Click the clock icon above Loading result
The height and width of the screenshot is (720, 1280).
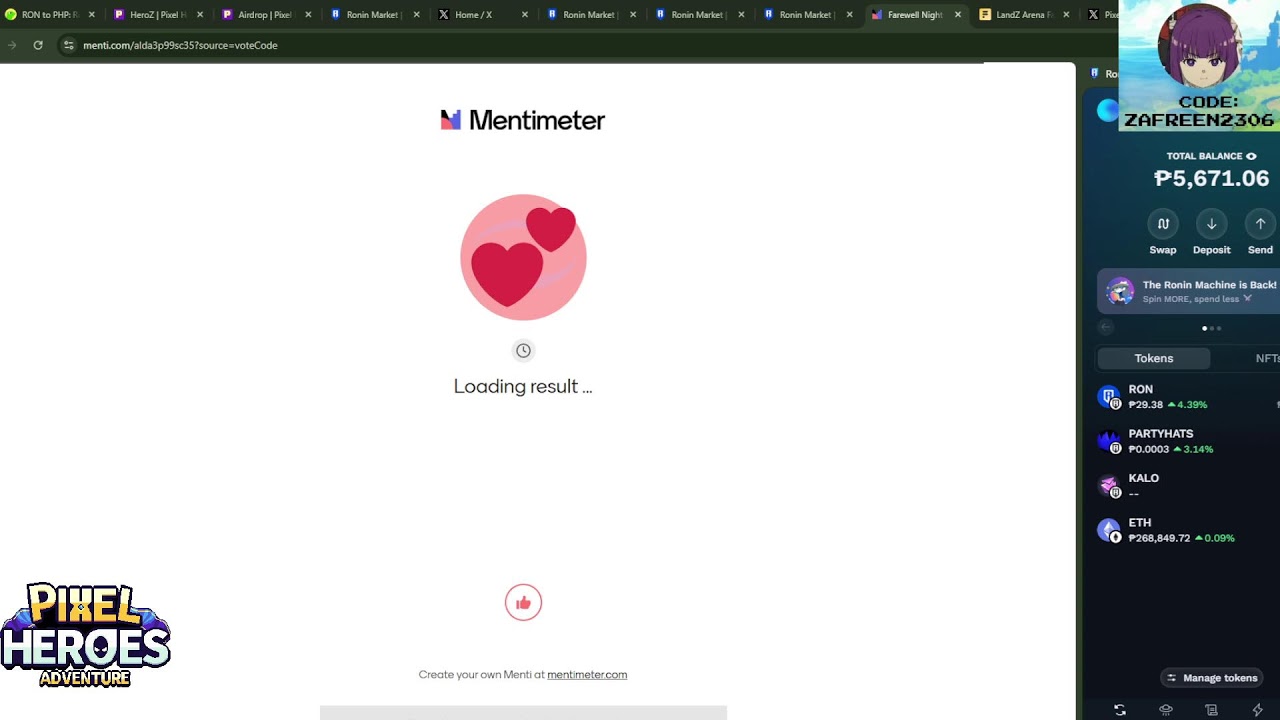point(523,350)
